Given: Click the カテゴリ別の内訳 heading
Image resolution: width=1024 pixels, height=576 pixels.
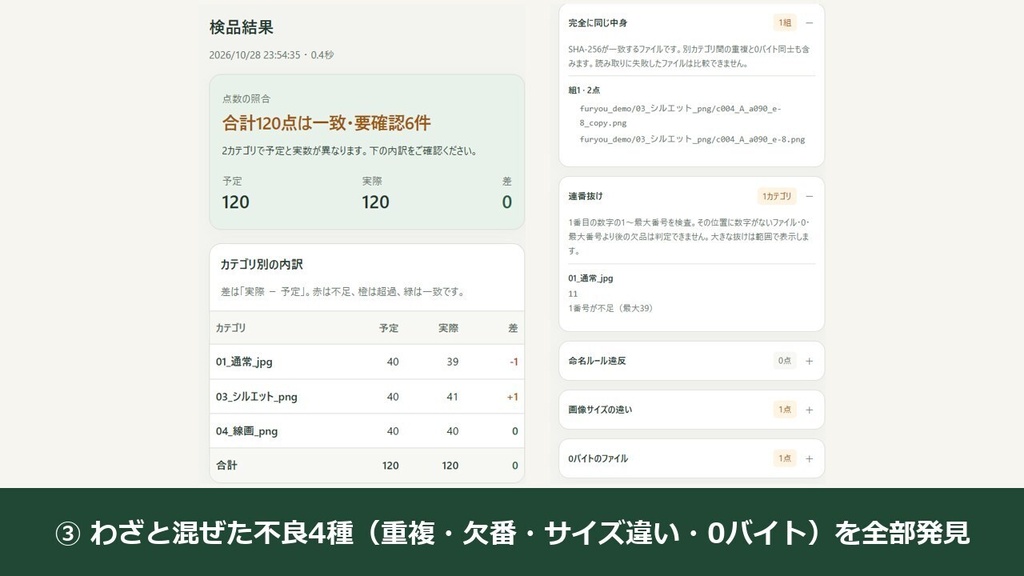Looking at the screenshot, I should (261, 264).
